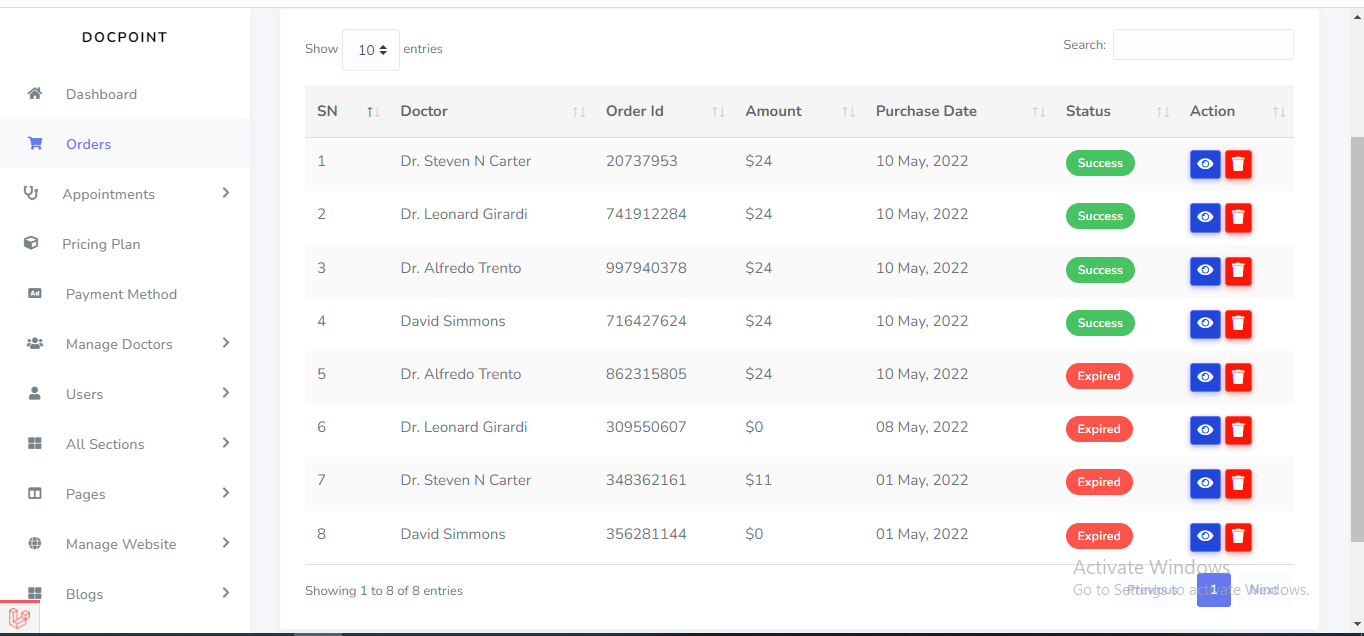The width and height of the screenshot is (1364, 636).
Task: Open the show entries count dropdown
Action: point(371,50)
